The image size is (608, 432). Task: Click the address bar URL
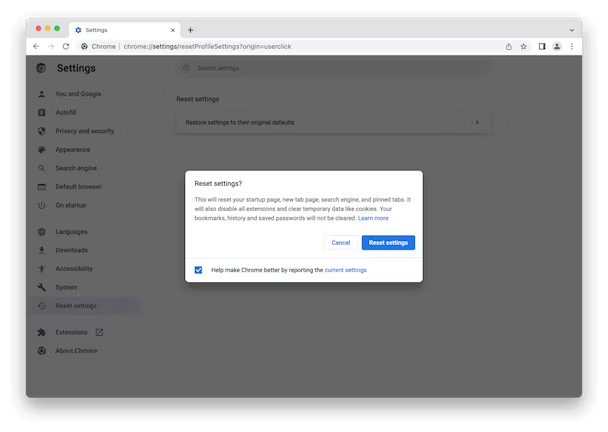(x=207, y=47)
